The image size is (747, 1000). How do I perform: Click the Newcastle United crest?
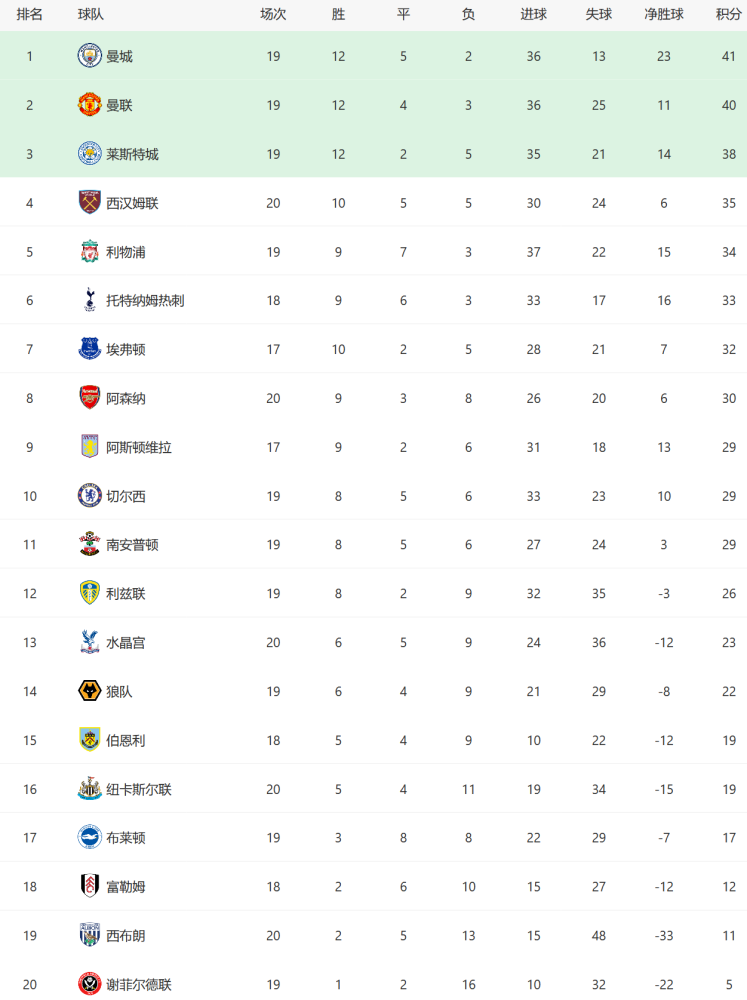click(89, 789)
